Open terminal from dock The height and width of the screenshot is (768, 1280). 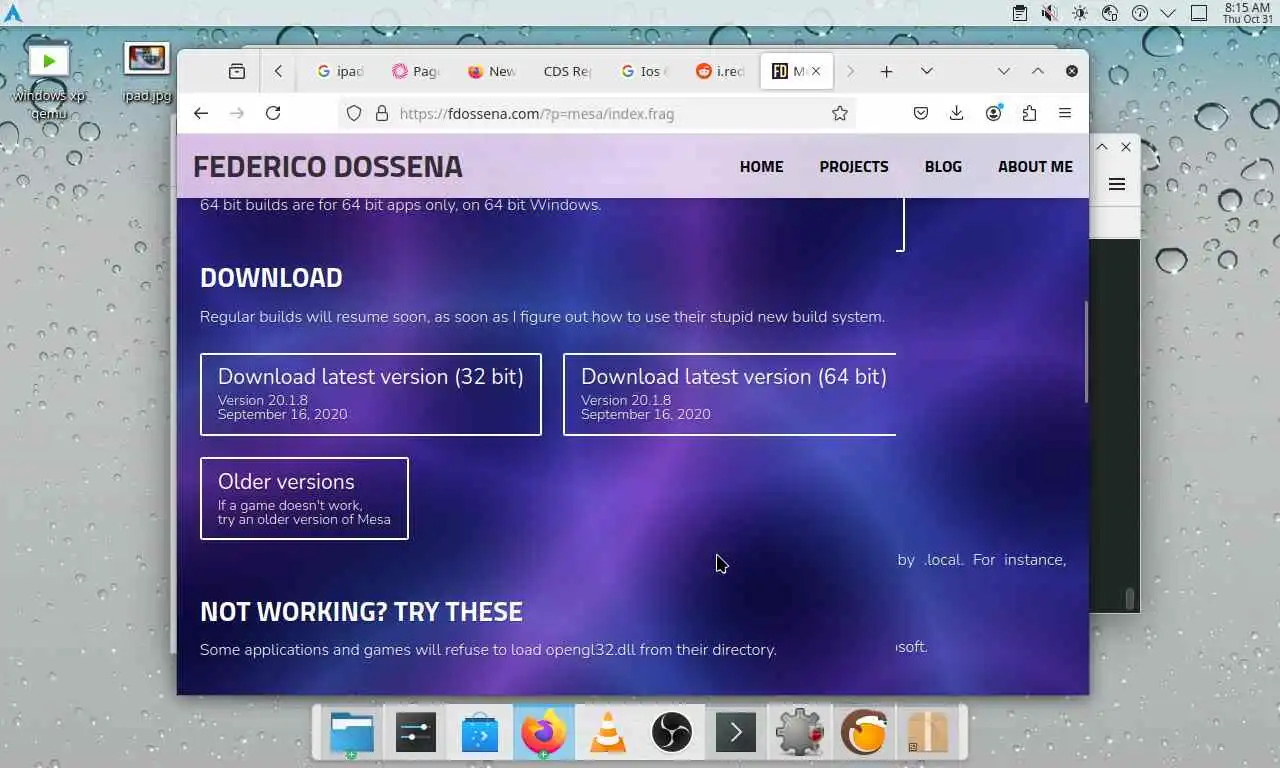point(736,734)
